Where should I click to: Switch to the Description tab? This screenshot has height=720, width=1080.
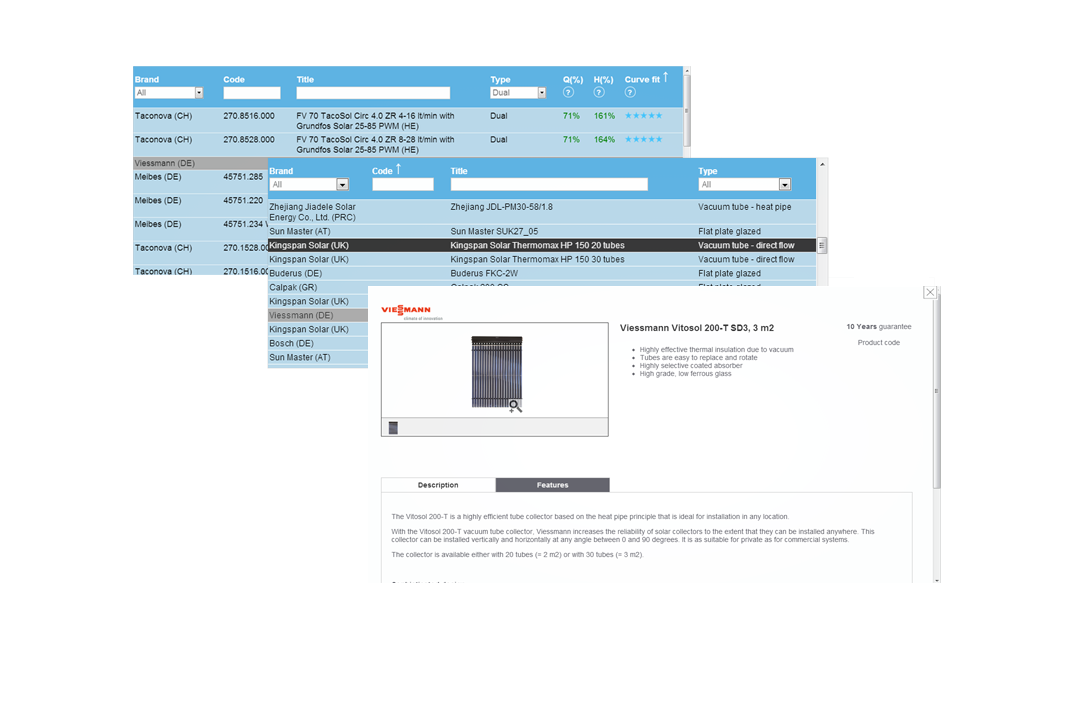[438, 485]
